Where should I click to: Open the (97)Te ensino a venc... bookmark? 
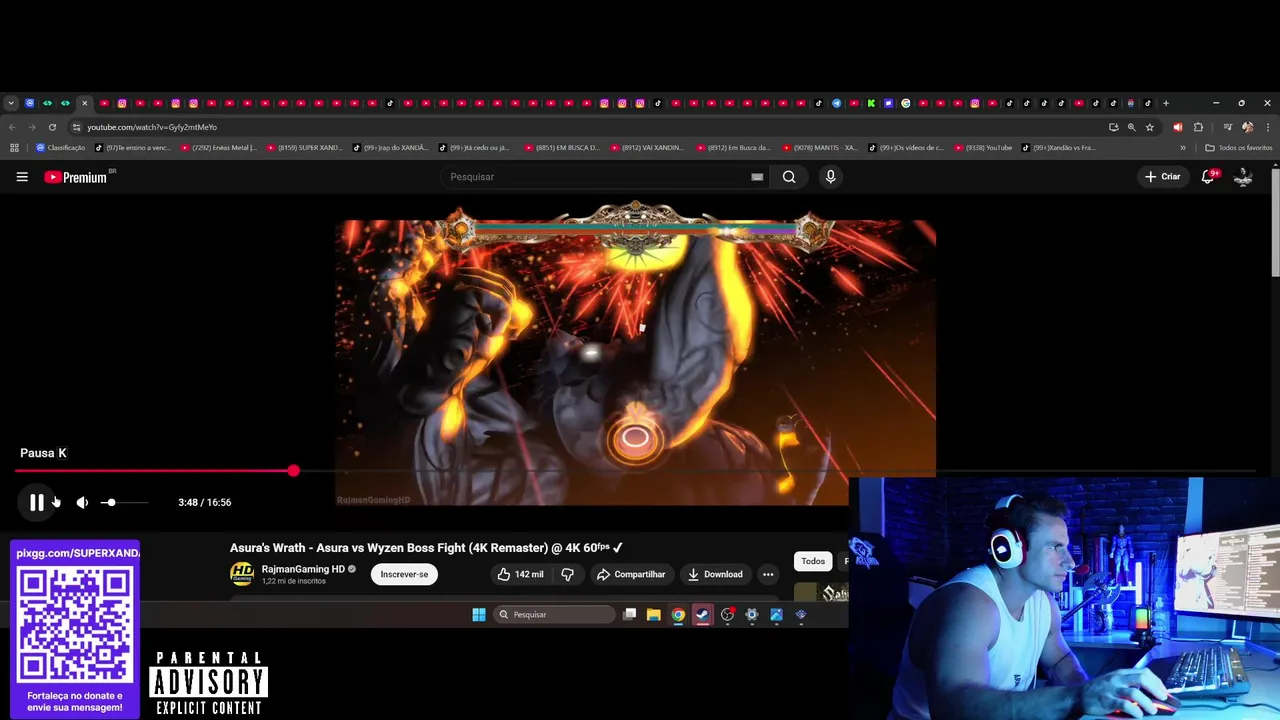(x=133, y=148)
